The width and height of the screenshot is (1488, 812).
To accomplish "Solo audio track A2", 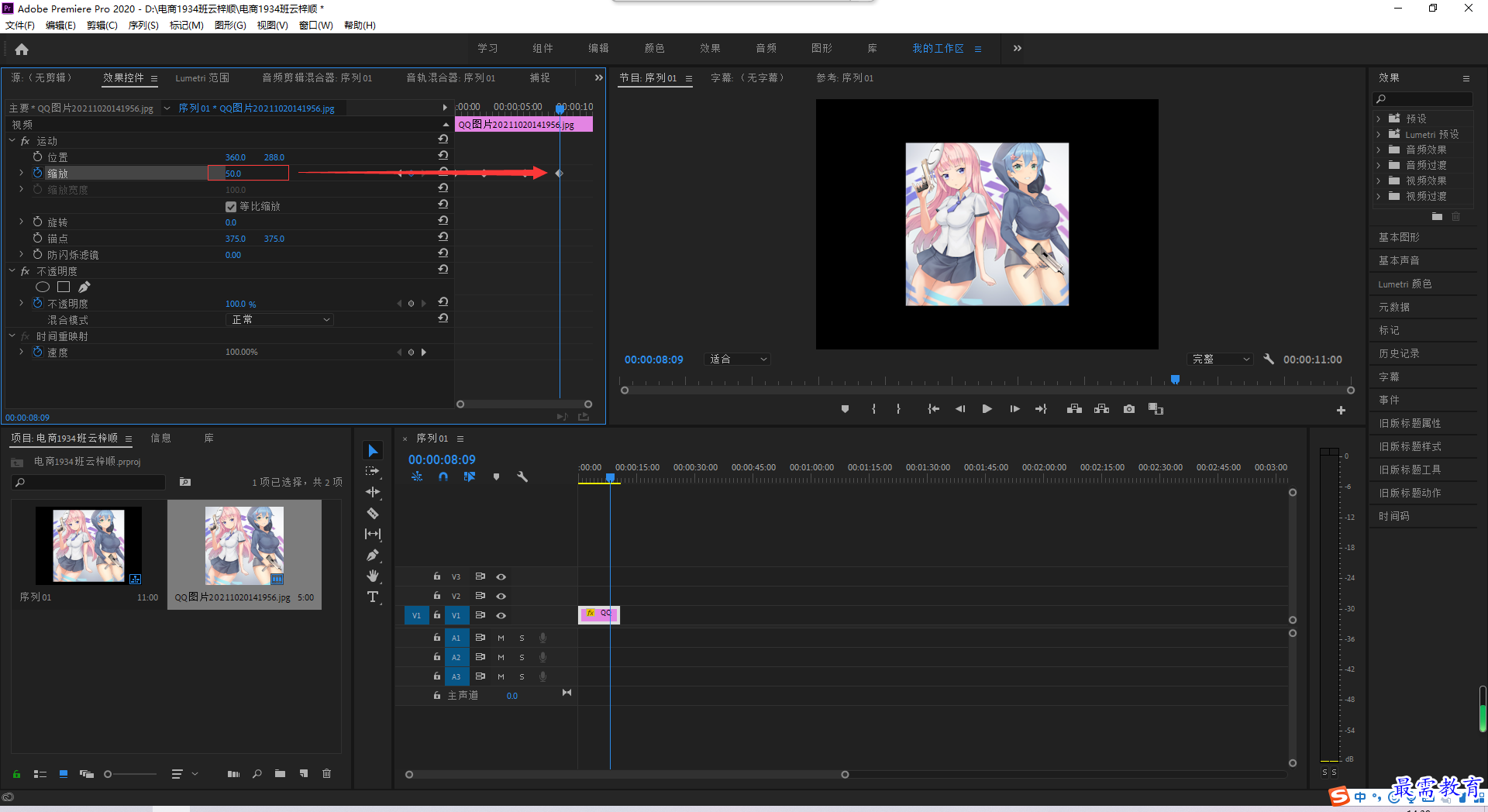I will (522, 657).
